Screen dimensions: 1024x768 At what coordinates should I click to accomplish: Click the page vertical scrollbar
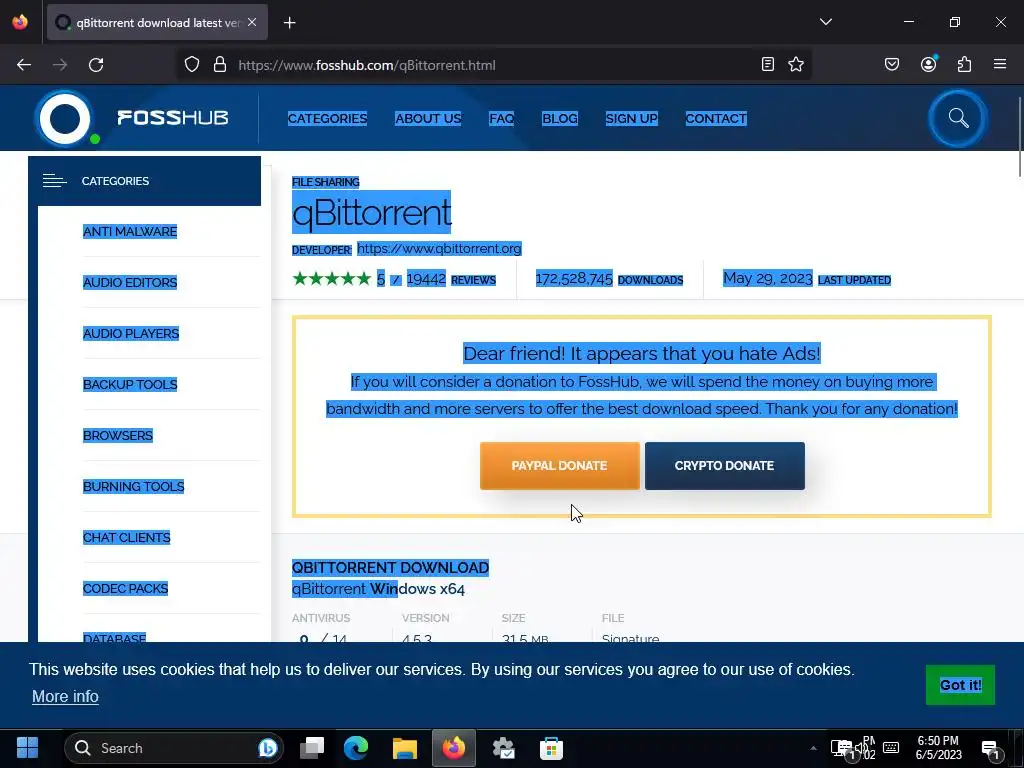(1019, 136)
